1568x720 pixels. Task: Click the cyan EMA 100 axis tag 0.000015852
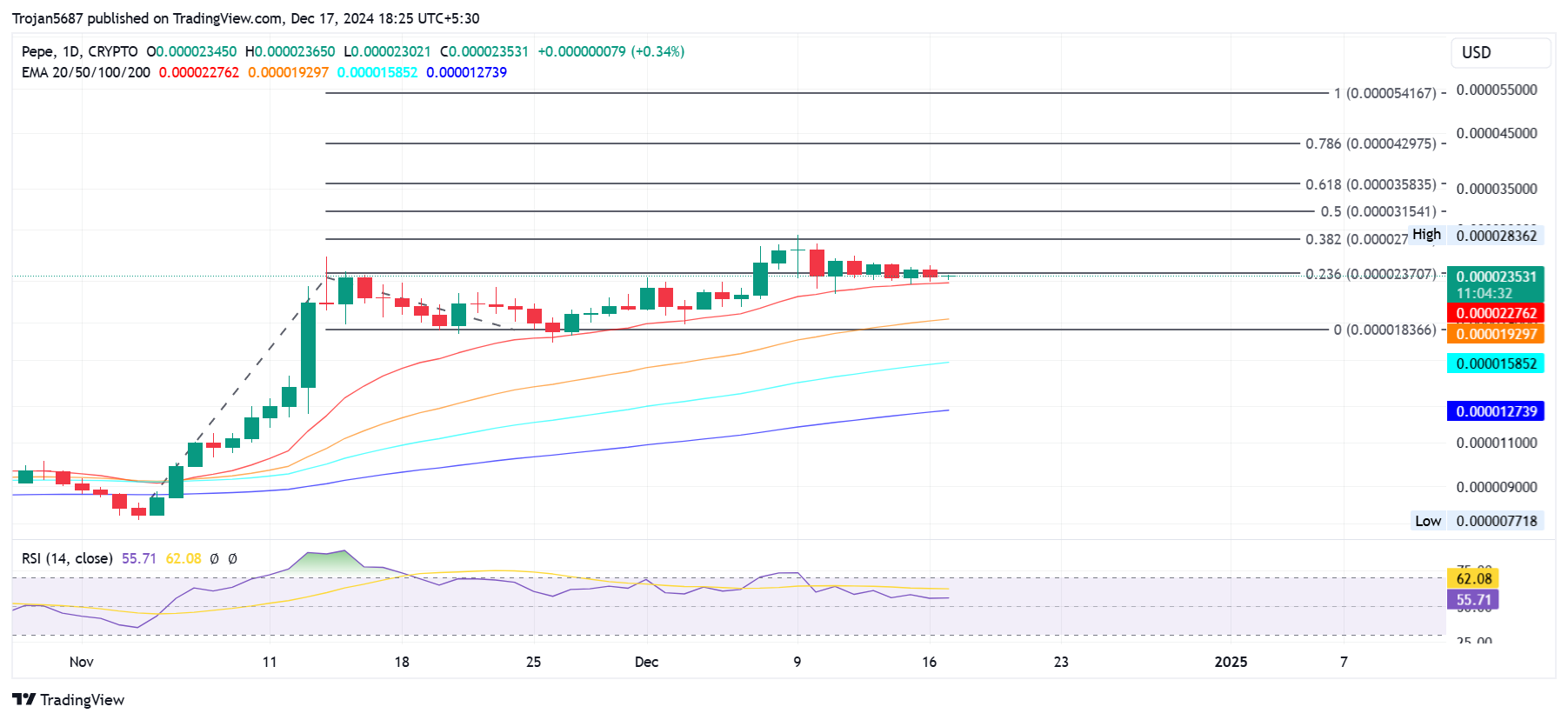tap(1495, 363)
